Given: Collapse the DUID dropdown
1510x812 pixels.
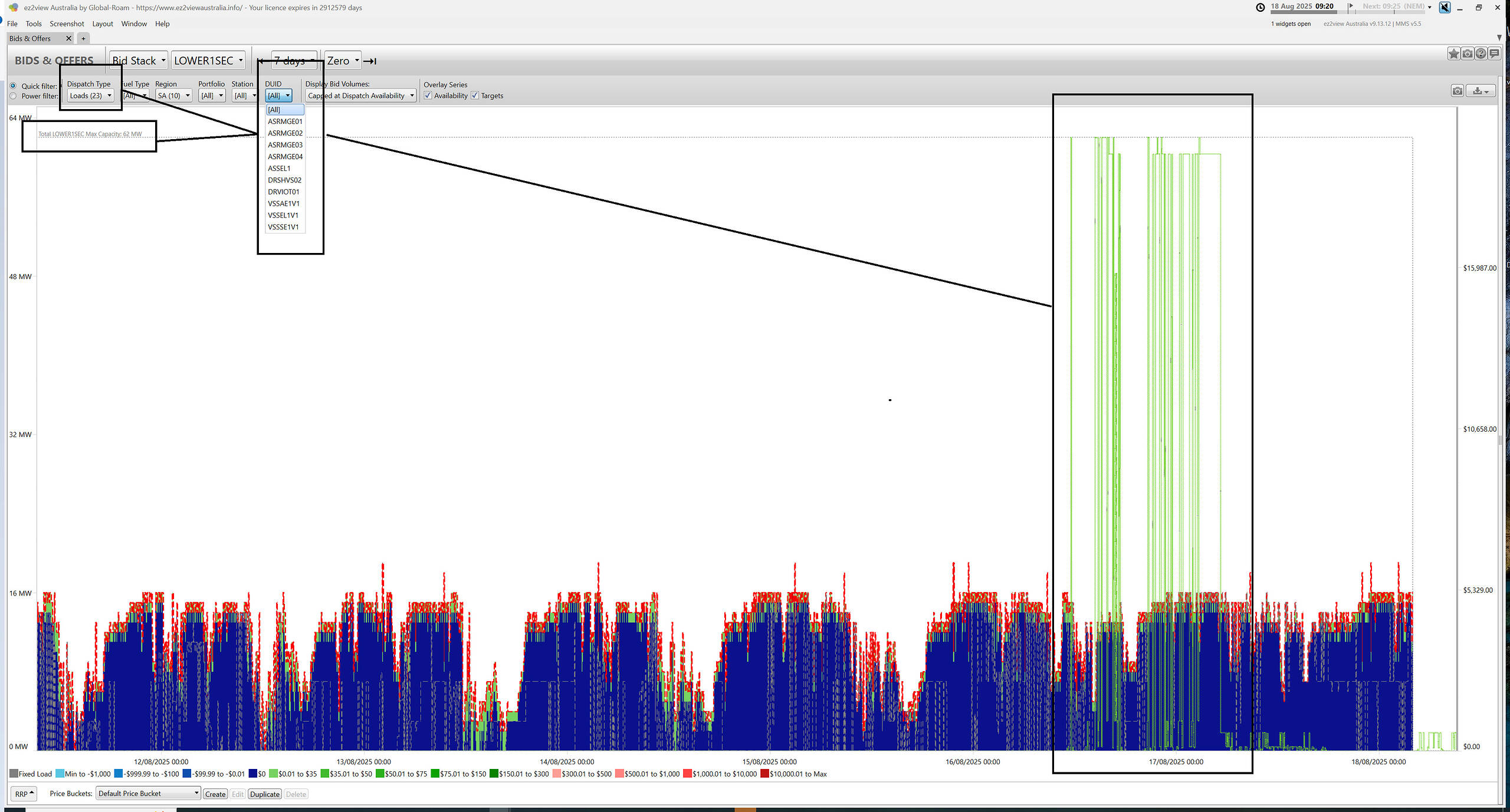Looking at the screenshot, I should (x=278, y=96).
